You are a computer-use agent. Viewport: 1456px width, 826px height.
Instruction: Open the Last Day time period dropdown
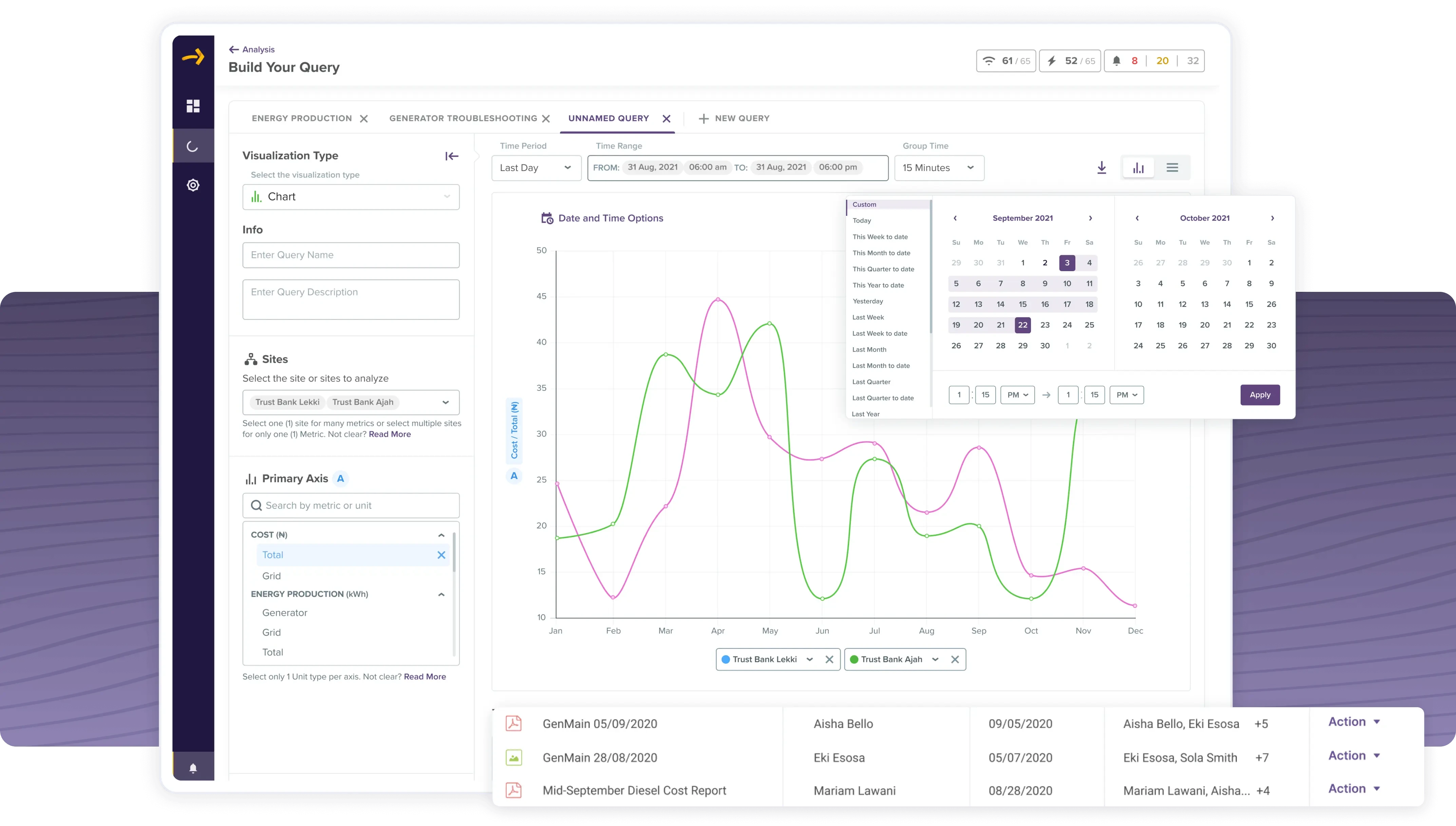pyautogui.click(x=536, y=167)
